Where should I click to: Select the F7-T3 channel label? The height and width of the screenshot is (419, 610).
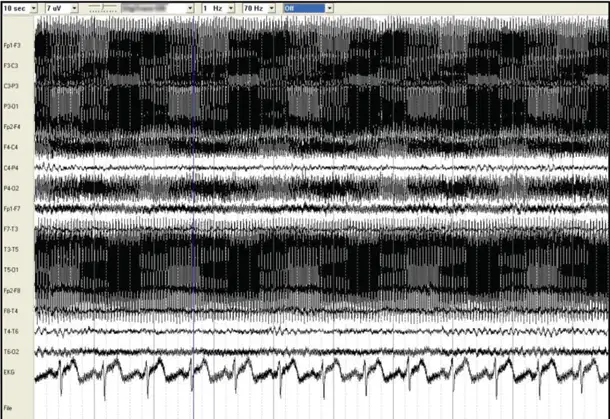point(11,229)
